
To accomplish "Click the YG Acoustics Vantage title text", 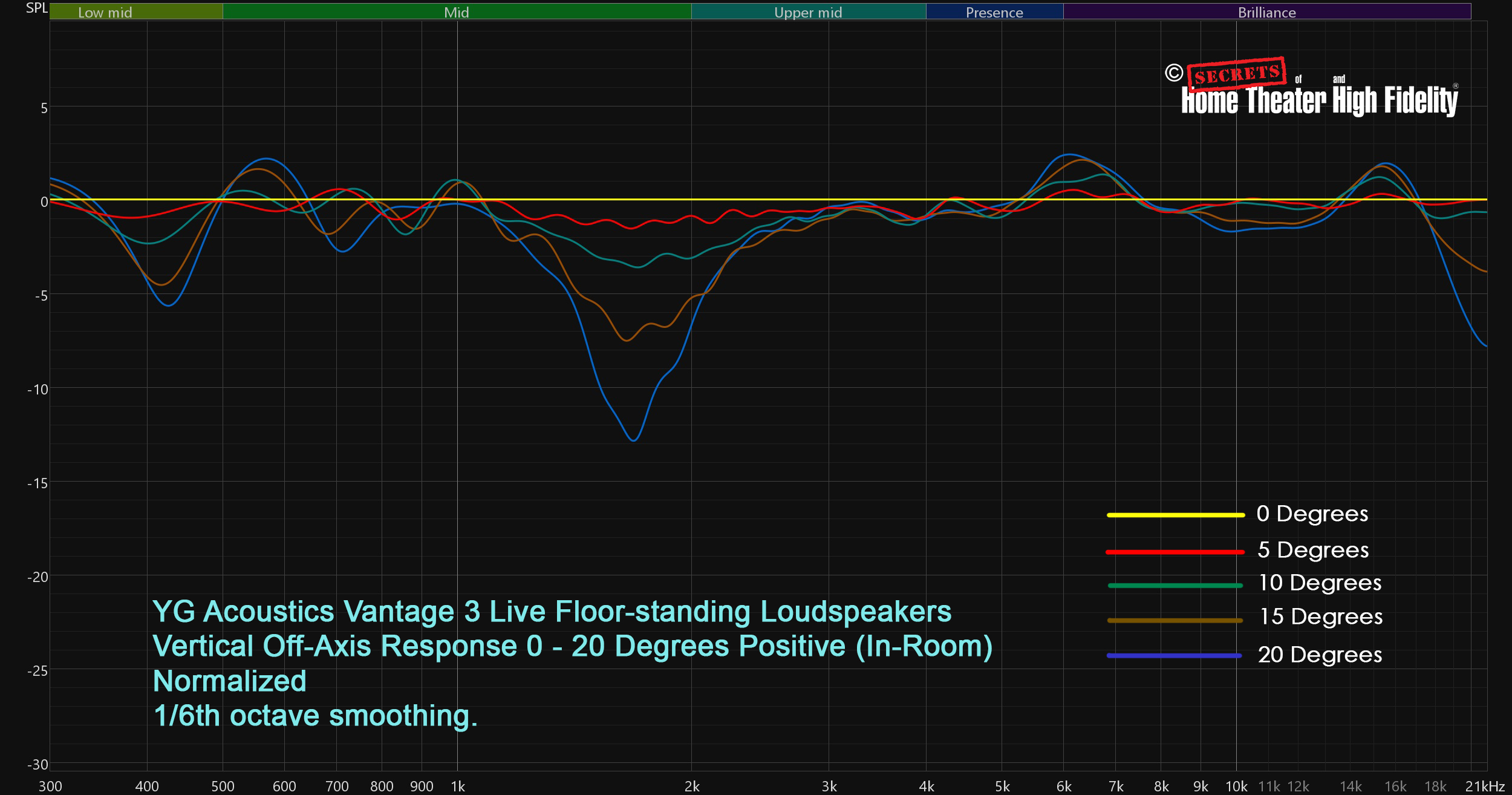I will point(552,611).
